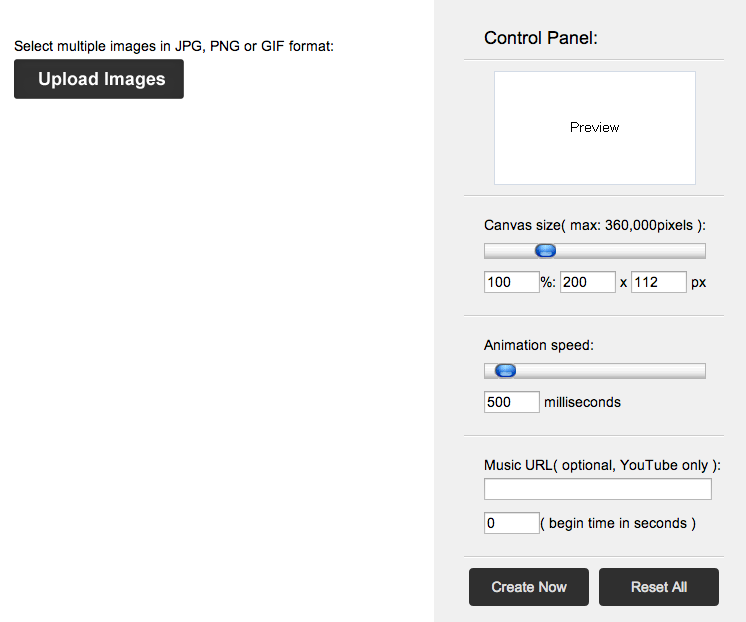Click the Create Now button
746x622 pixels.
click(x=529, y=587)
